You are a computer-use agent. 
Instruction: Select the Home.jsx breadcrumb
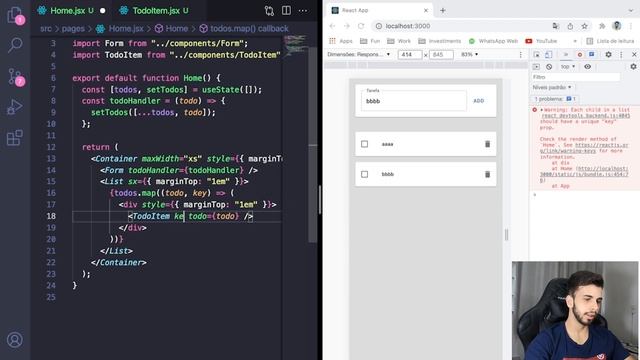click(x=126, y=29)
